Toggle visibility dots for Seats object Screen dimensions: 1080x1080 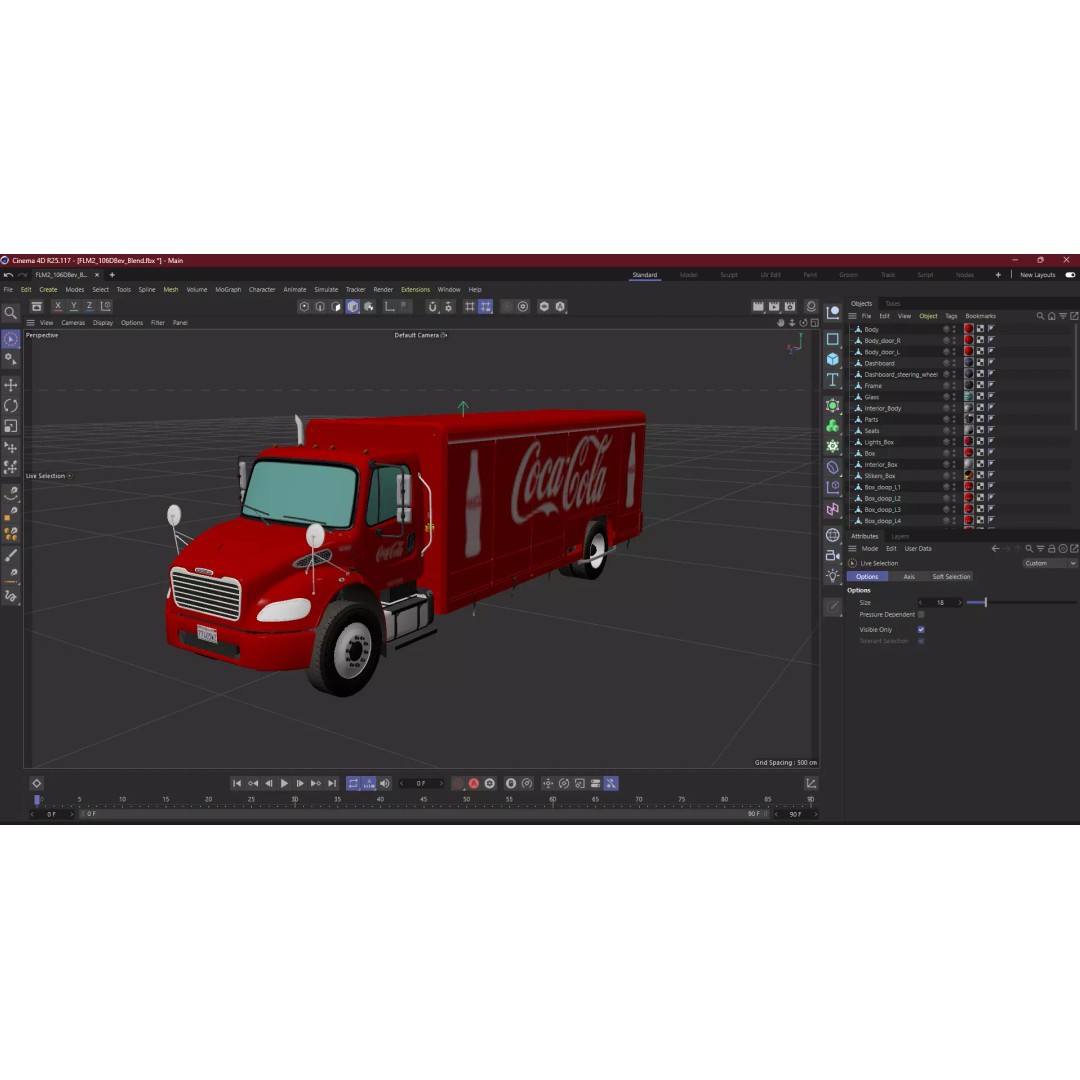954,430
